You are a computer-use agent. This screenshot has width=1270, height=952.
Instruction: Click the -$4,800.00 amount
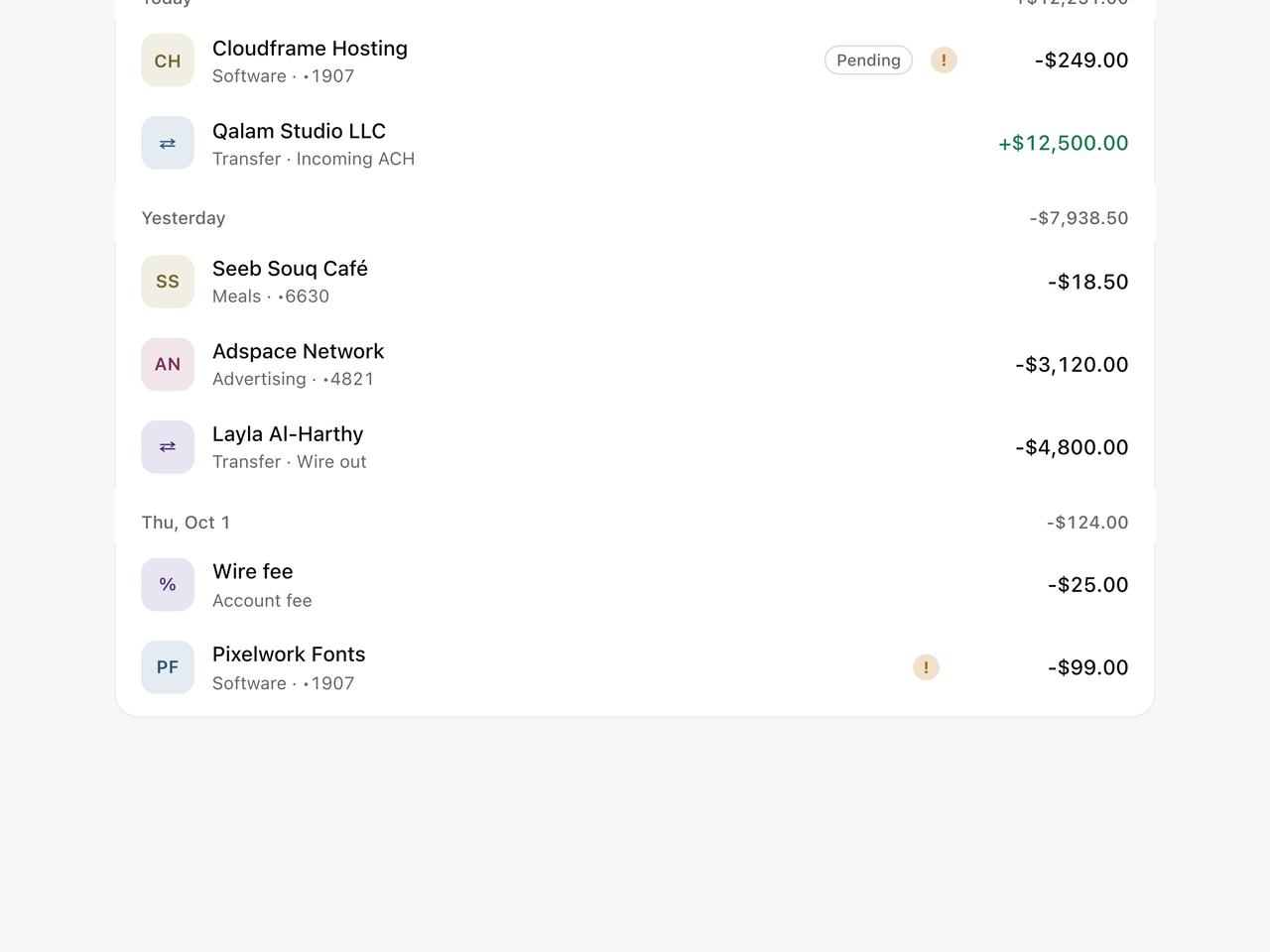point(1072,447)
